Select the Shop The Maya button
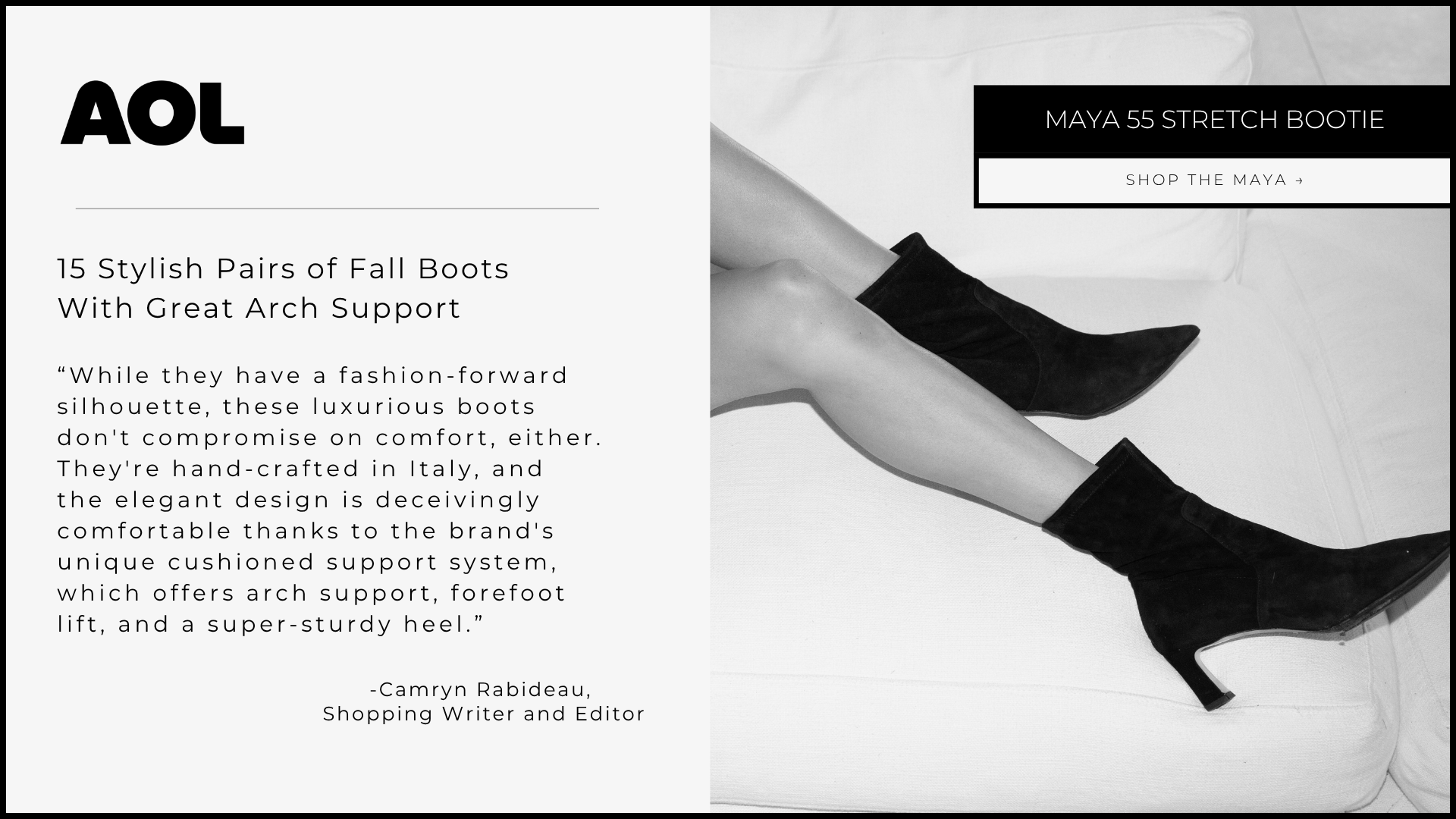This screenshot has height=819, width=1456. click(x=1214, y=180)
